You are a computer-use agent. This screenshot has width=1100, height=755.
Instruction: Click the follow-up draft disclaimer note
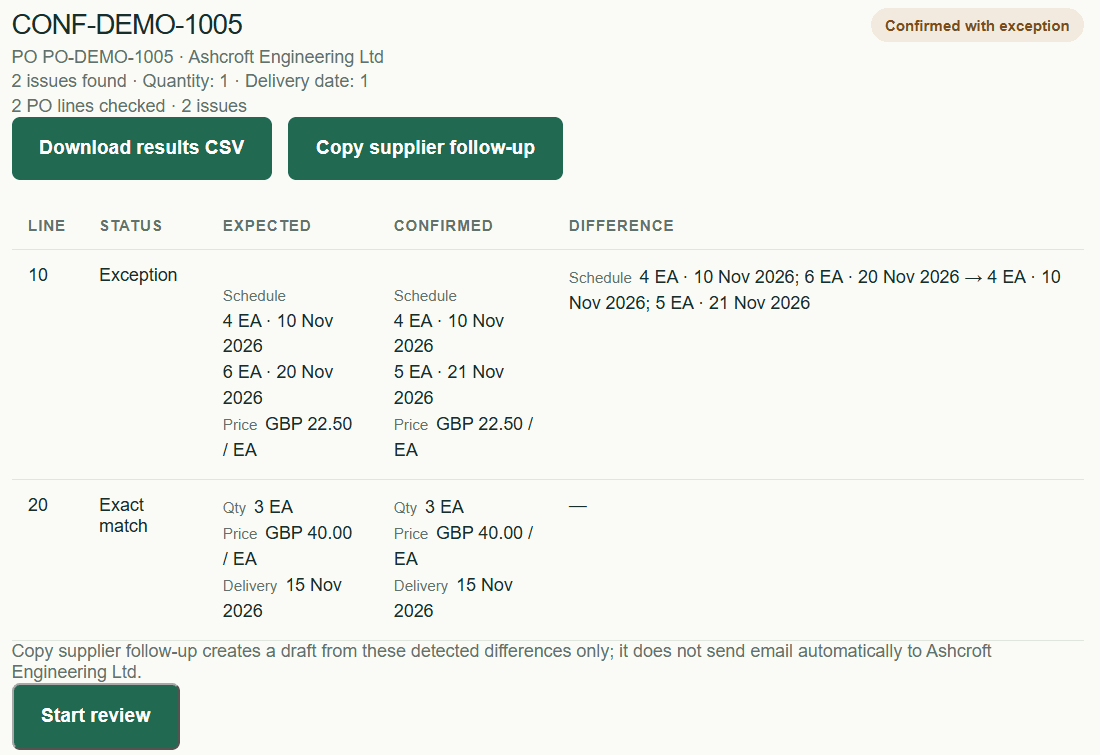coord(502,662)
